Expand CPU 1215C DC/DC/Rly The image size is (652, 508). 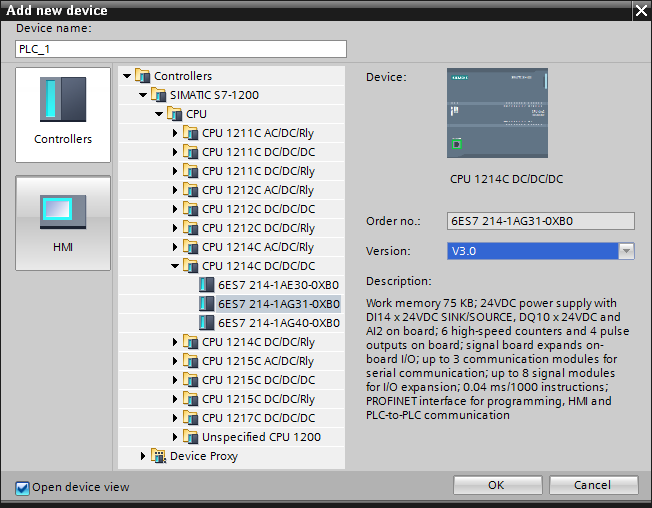[x=175, y=399]
